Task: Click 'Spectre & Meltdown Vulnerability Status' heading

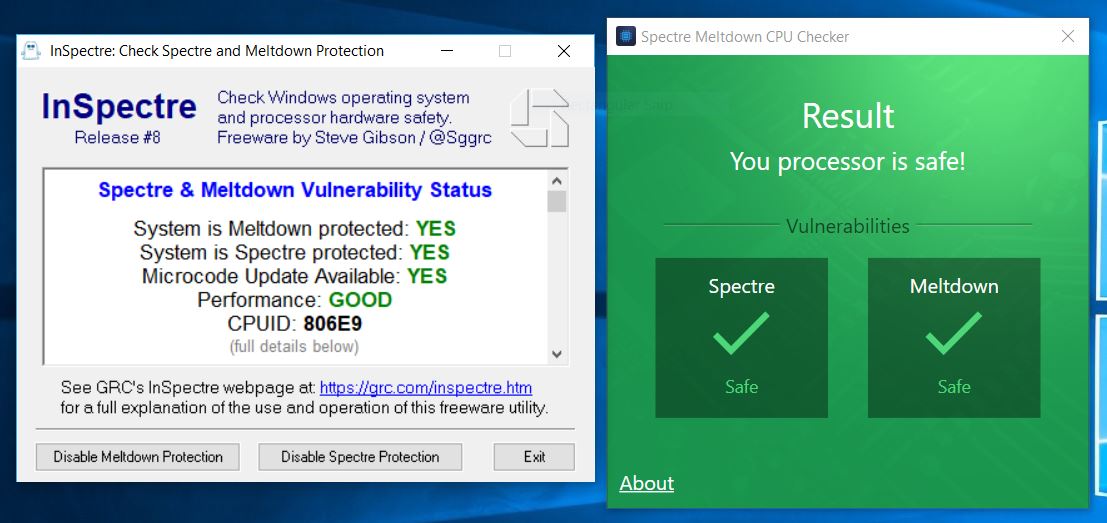Action: [295, 190]
